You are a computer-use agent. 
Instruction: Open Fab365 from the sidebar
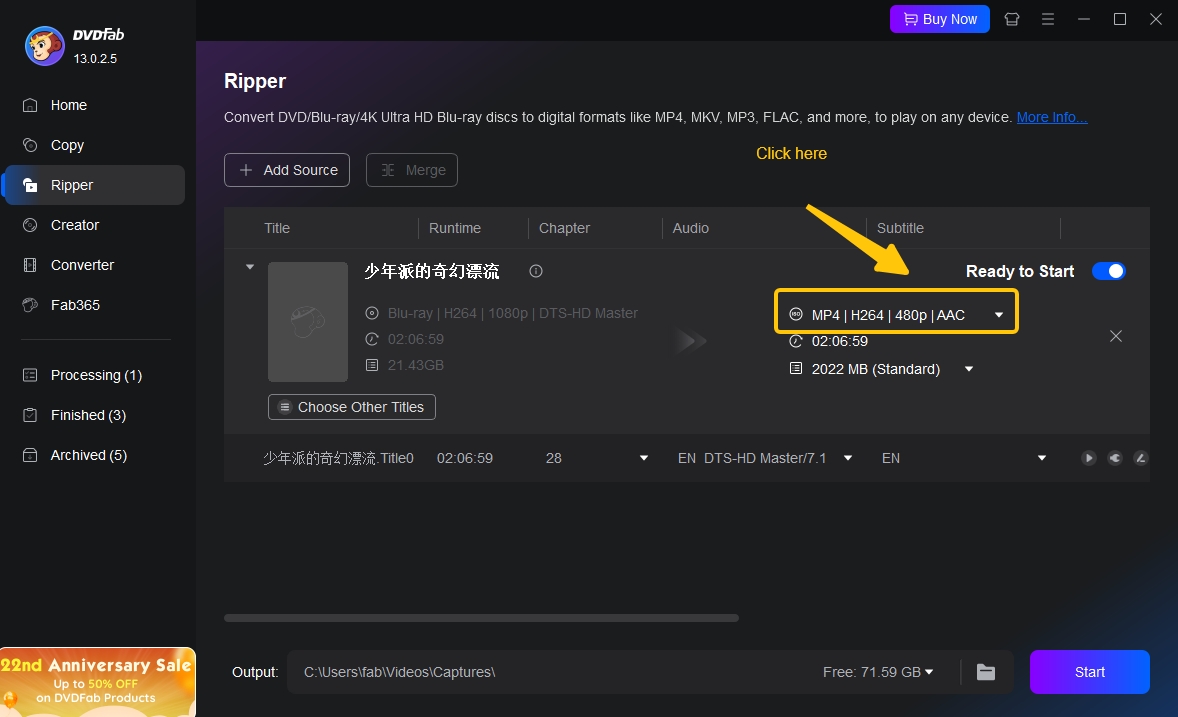pyautogui.click(x=74, y=305)
